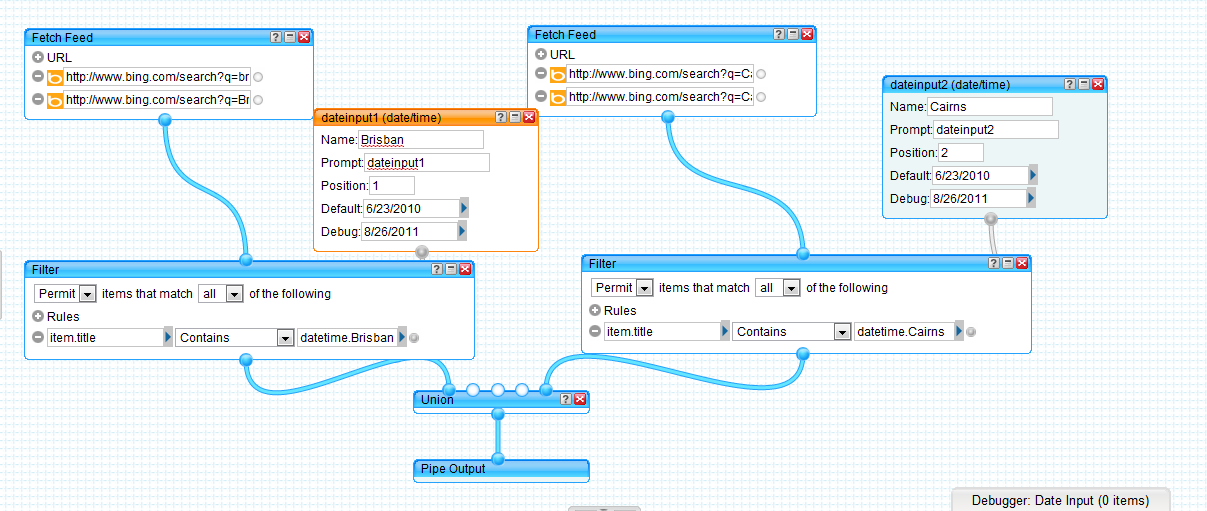Viewport: 1207px width, 511px height.
Task: Edit the datetime.Brisban value field
Action: point(347,338)
